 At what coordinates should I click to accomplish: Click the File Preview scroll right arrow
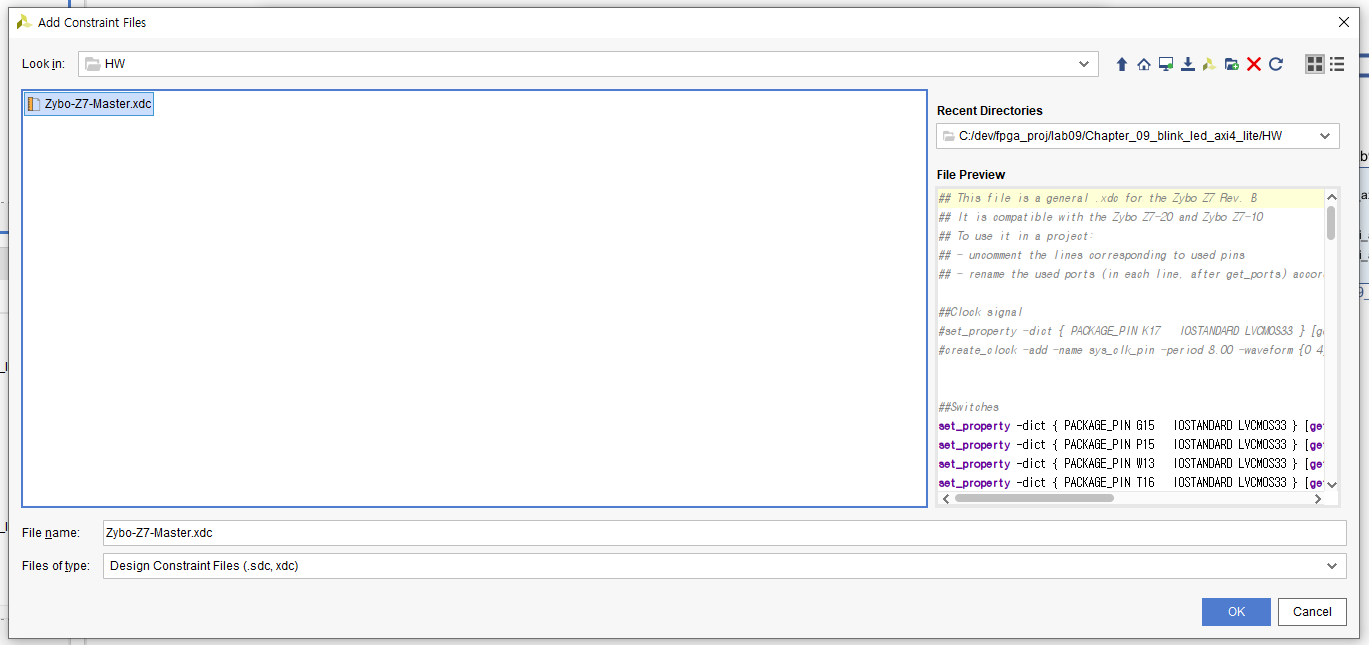pyautogui.click(x=1318, y=498)
